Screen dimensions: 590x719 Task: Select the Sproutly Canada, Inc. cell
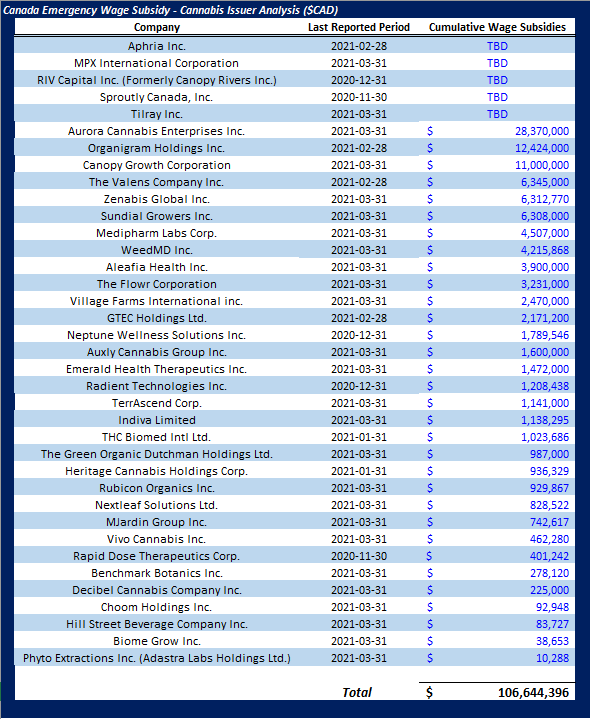point(157,97)
